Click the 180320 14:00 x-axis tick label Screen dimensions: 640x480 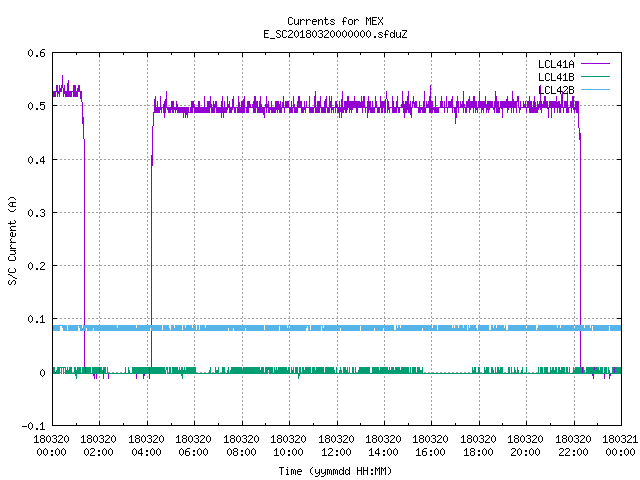(383, 446)
